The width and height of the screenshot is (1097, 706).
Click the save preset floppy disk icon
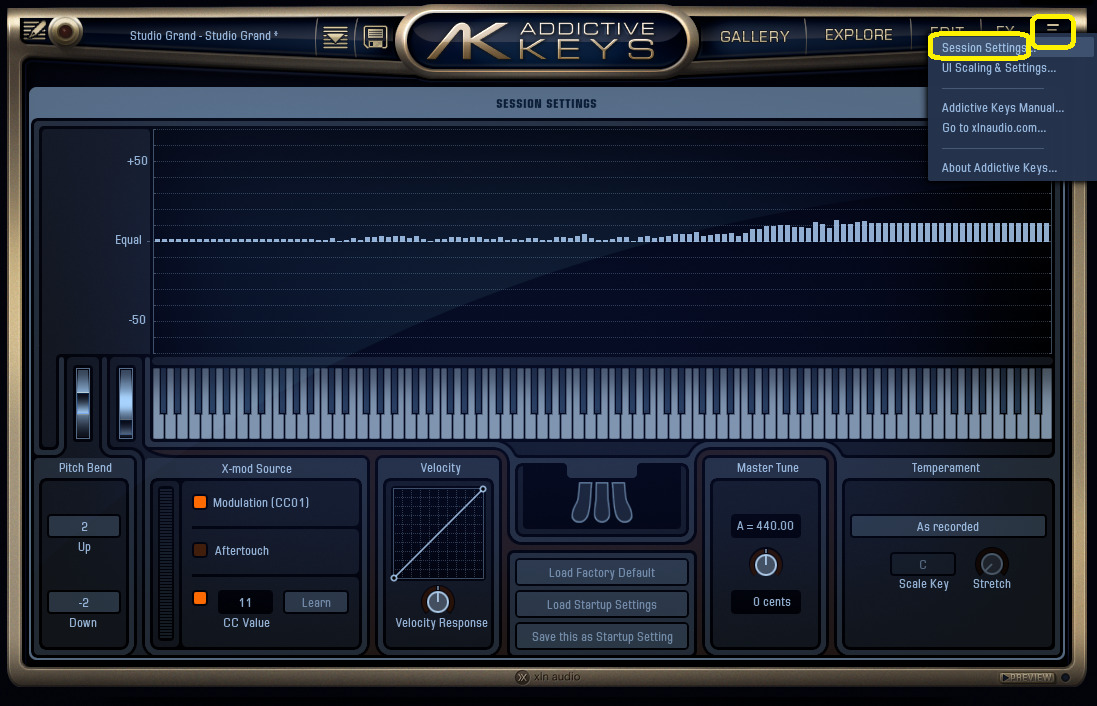point(374,36)
